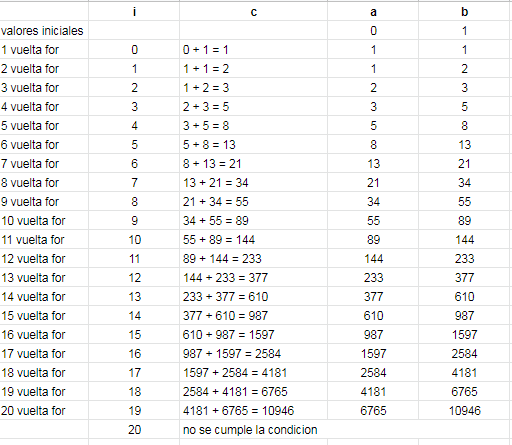This screenshot has width=512, height=445.
Task: Click the '20 vuelta for' row label
Action: coord(44,410)
